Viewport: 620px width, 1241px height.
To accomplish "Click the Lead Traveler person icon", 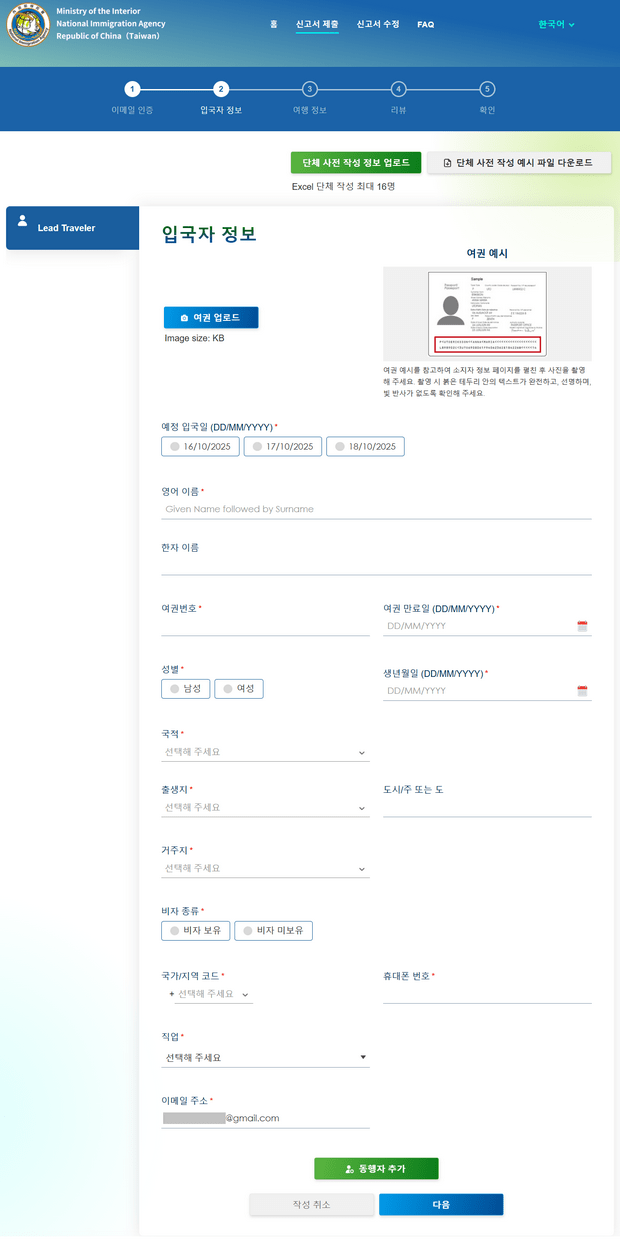I will click(23, 222).
